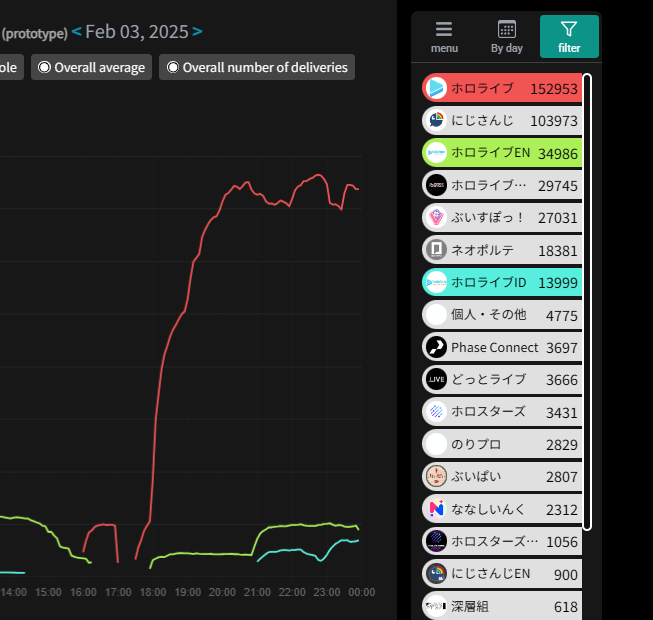This screenshot has height=620, width=653.
Task: Click the ホロライブEN logo icon
Action: pos(436,153)
